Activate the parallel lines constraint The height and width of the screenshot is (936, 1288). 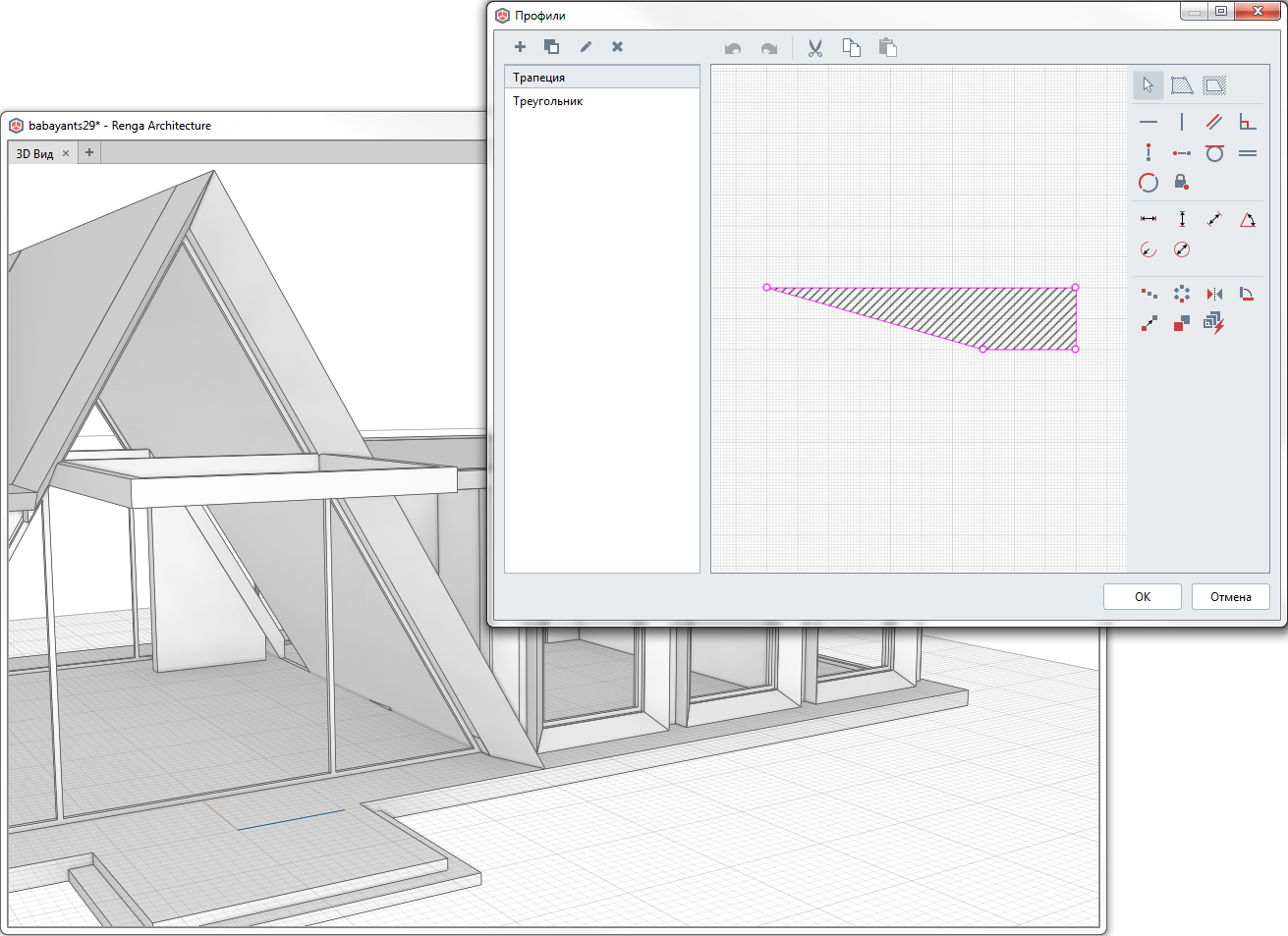1214,122
